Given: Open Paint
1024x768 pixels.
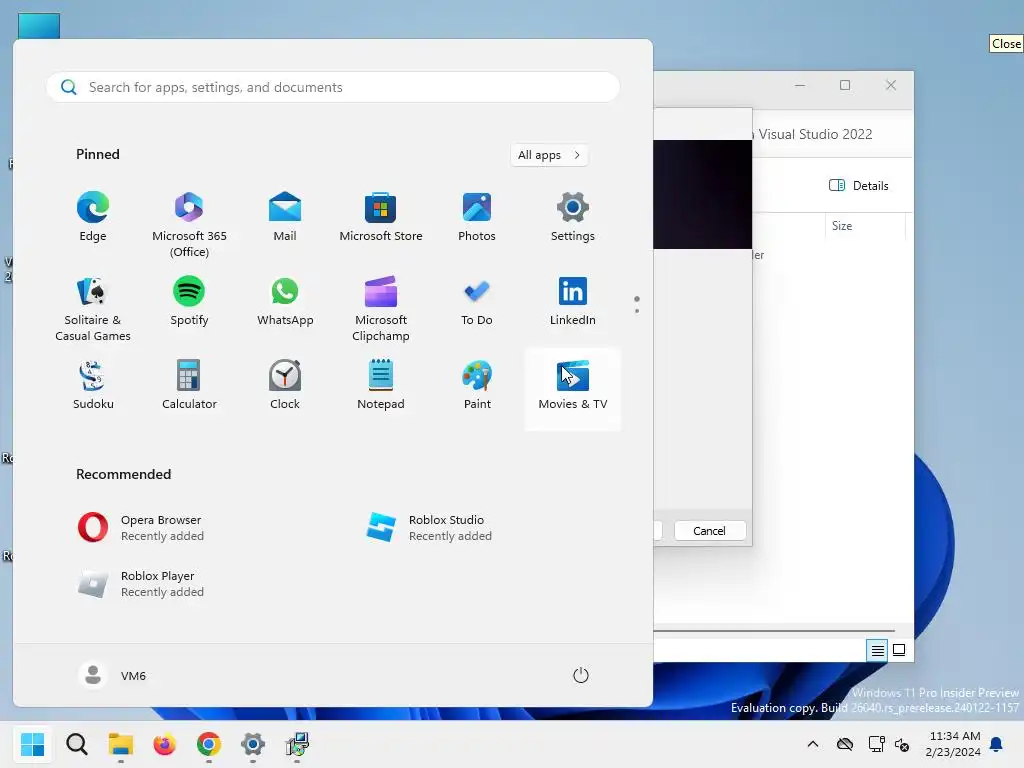Looking at the screenshot, I should [477, 385].
